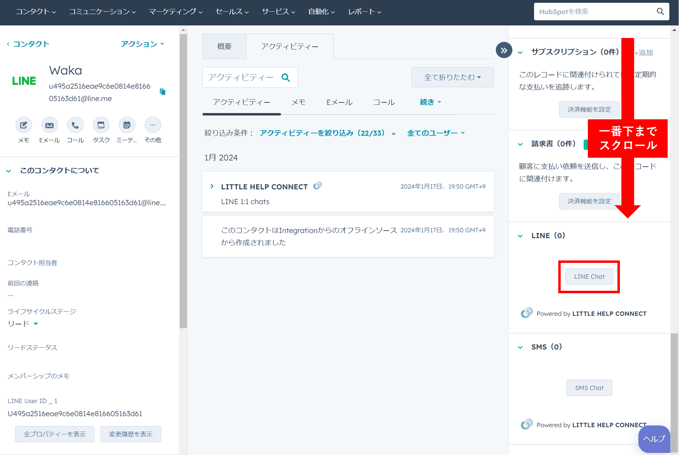Click the メモ (note) icon button

23,126
